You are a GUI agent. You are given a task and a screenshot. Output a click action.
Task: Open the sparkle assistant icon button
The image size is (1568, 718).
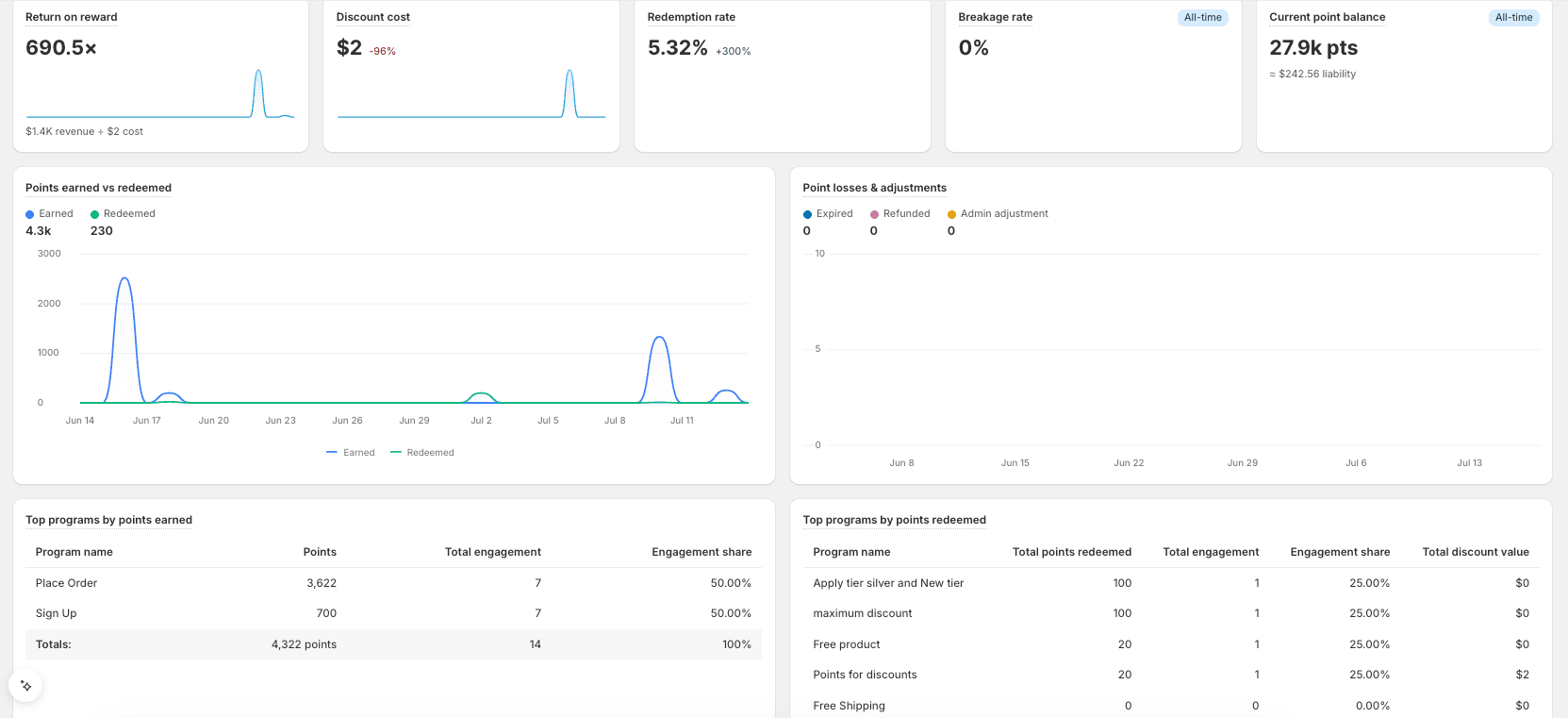[26, 686]
